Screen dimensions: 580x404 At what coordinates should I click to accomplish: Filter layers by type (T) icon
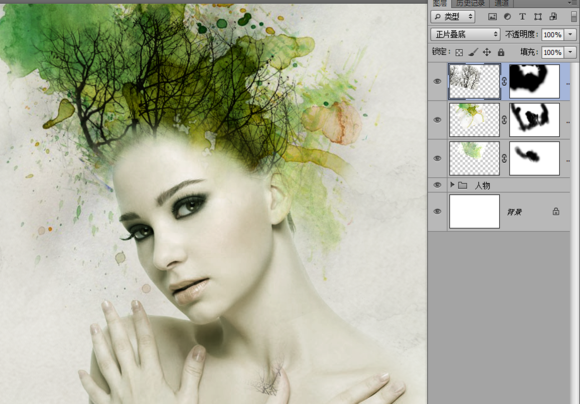[x=522, y=16]
